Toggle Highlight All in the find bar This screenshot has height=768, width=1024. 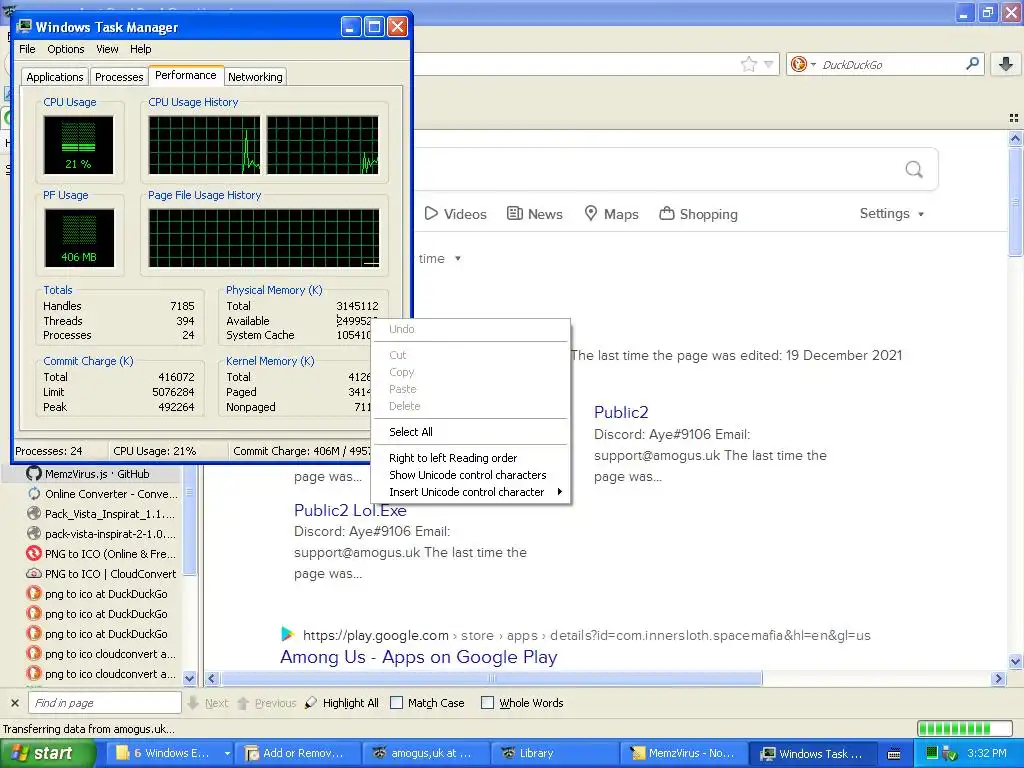pyautogui.click(x=342, y=703)
